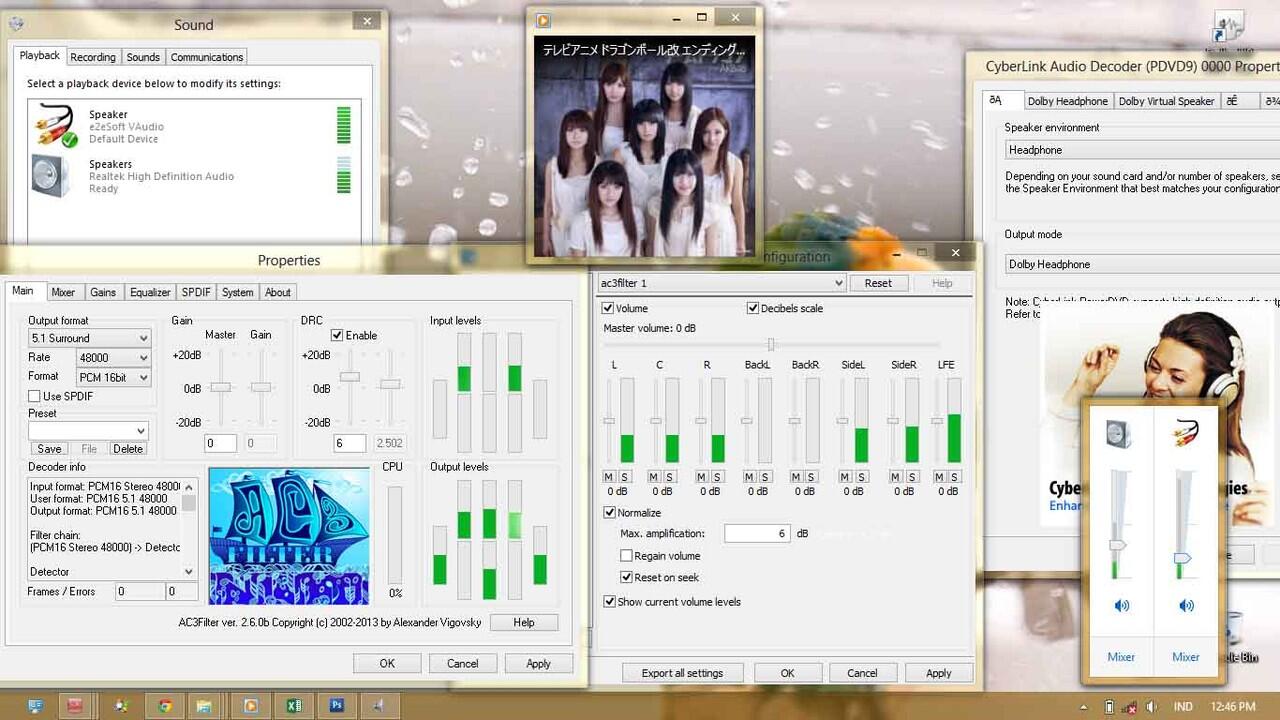Switch to the Mixer tab in Properties
The height and width of the screenshot is (720, 1280).
[x=63, y=292]
